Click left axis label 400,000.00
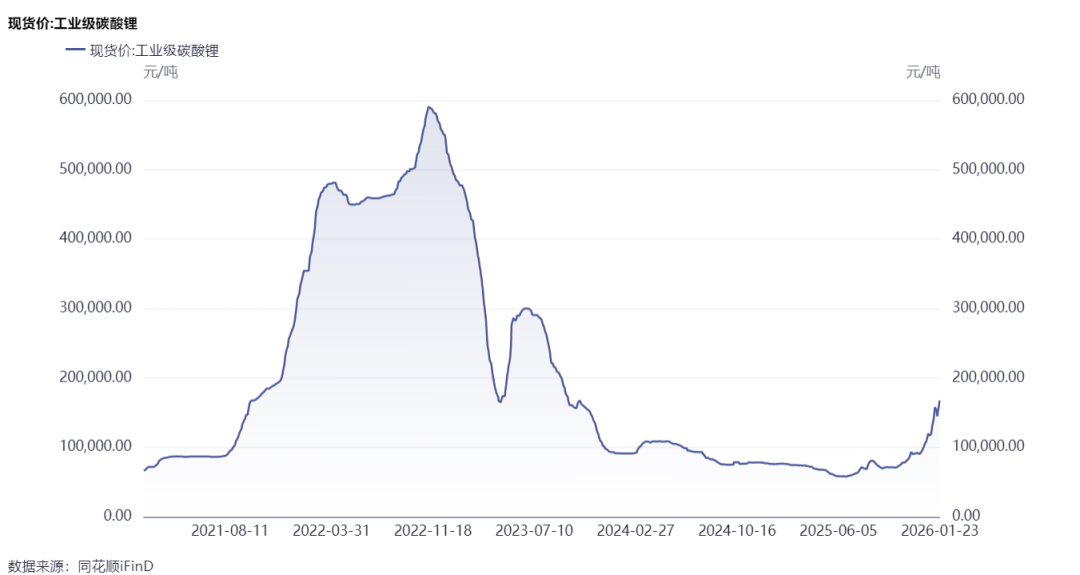The width and height of the screenshot is (1080, 575). click(x=95, y=238)
